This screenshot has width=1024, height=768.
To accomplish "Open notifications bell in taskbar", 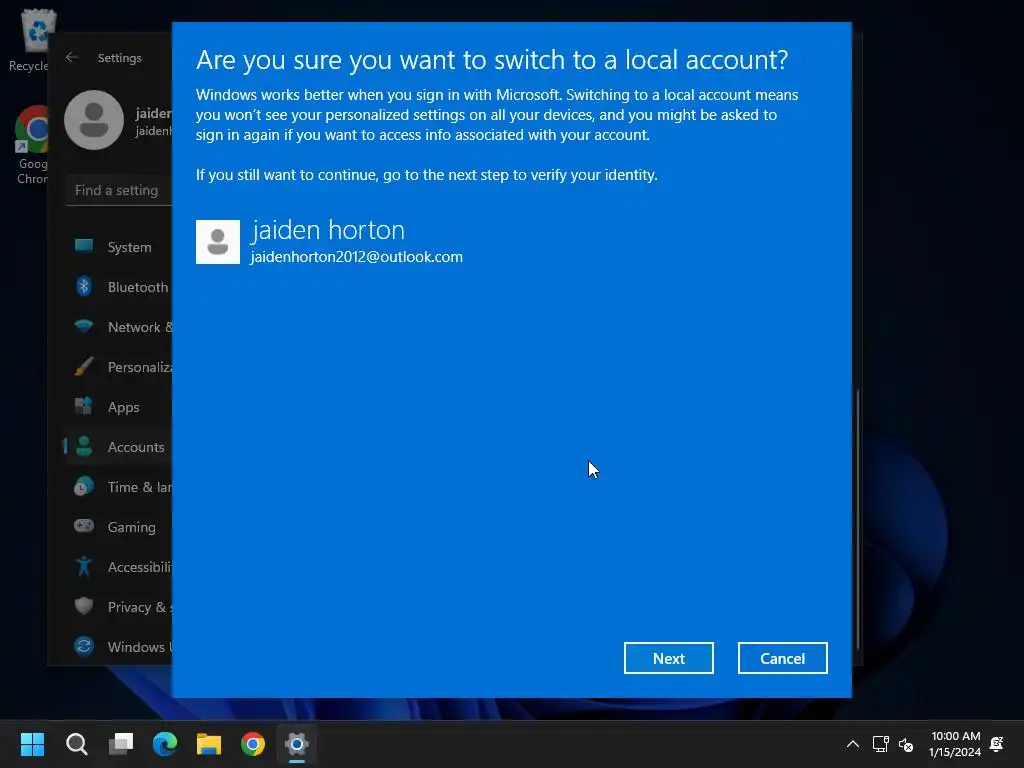I will [x=997, y=744].
